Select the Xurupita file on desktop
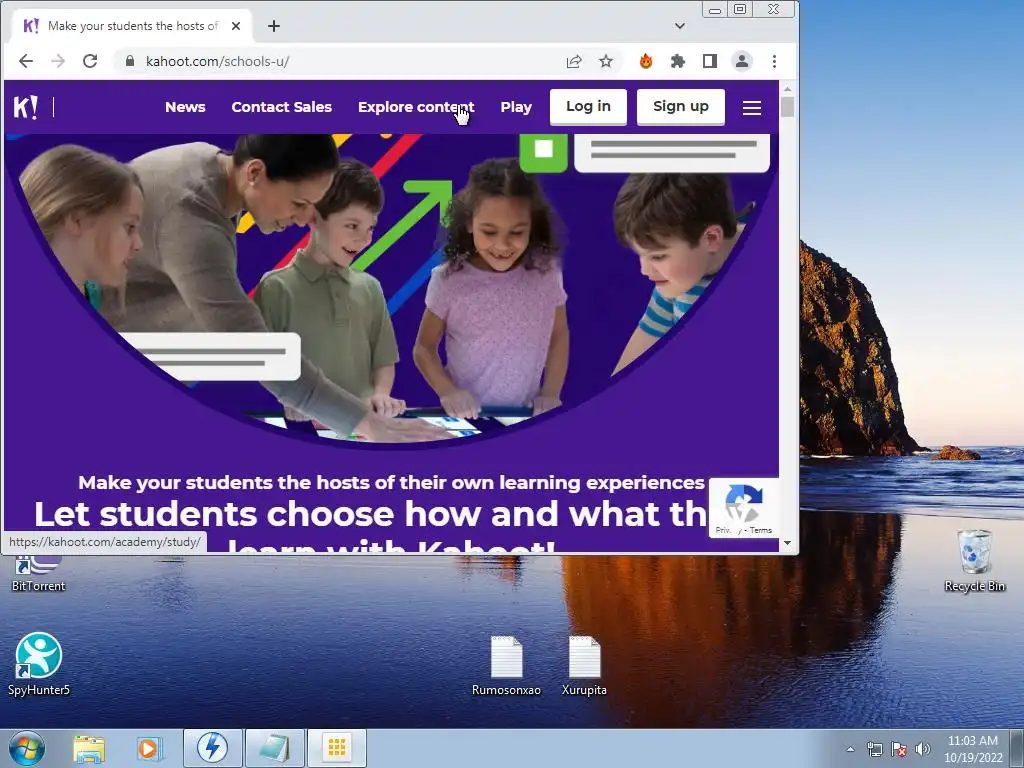Image resolution: width=1024 pixels, height=768 pixels. (x=584, y=665)
